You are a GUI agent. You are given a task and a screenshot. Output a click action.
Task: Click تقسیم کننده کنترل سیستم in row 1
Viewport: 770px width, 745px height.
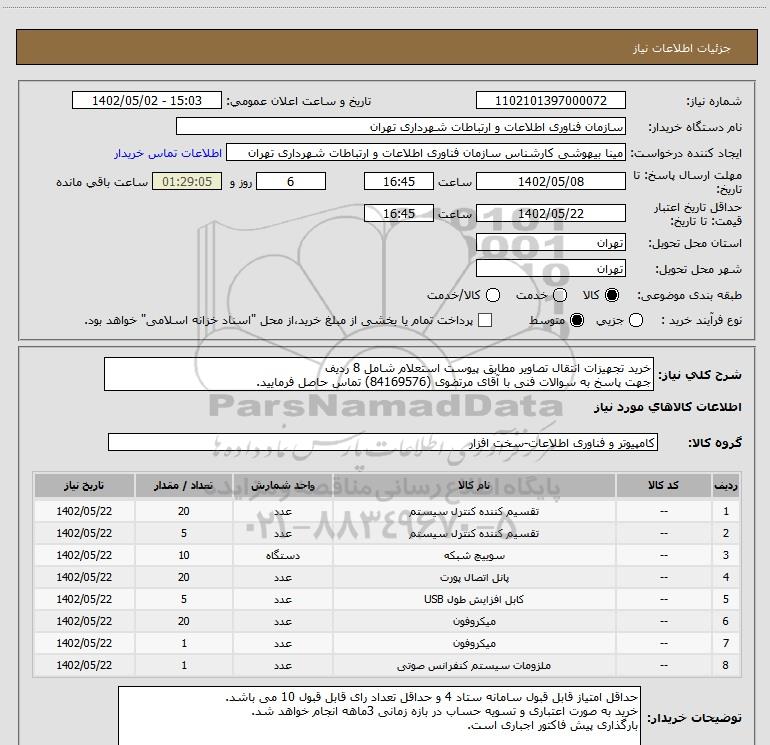coord(474,511)
